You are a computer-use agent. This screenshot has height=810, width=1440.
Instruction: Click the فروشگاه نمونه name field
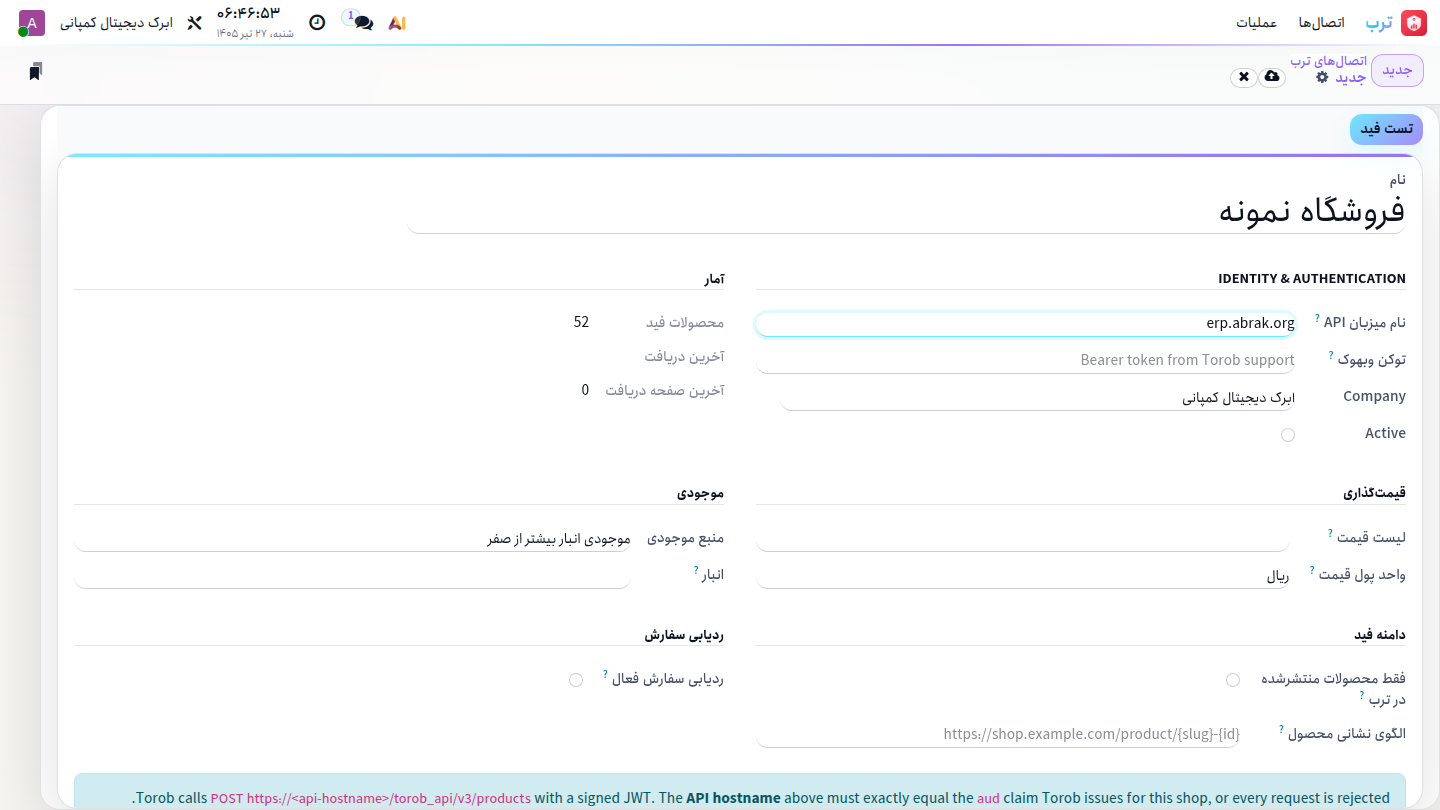(x=906, y=211)
